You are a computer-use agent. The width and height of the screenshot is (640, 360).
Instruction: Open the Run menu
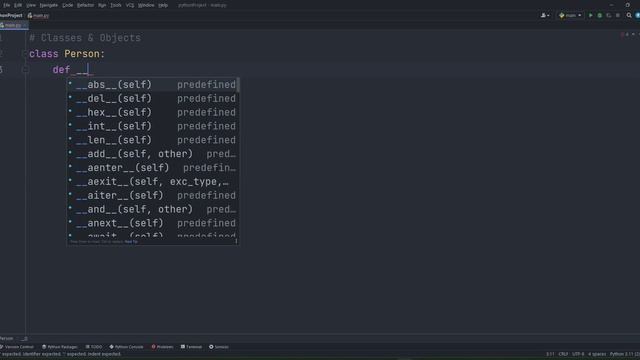coord(102,5)
